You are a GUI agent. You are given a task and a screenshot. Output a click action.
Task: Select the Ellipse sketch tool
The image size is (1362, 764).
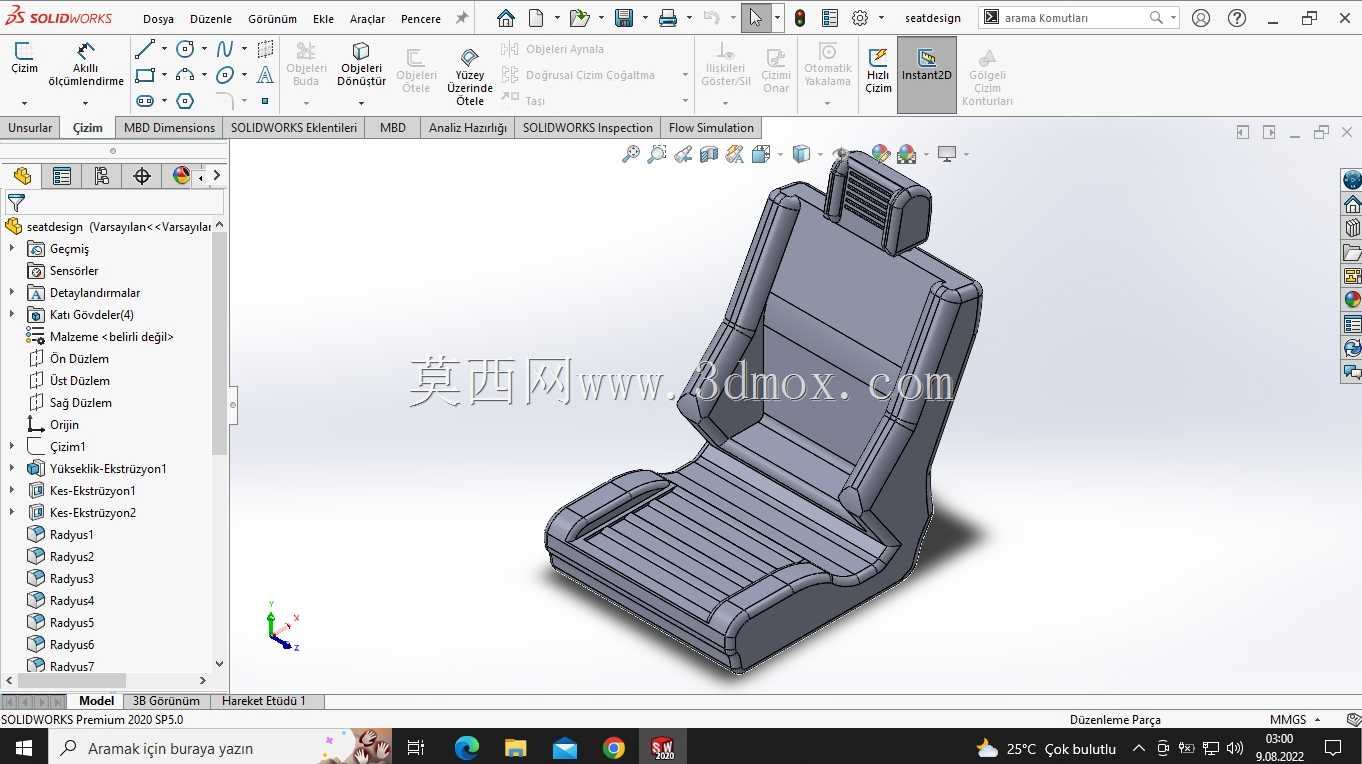(x=225, y=75)
